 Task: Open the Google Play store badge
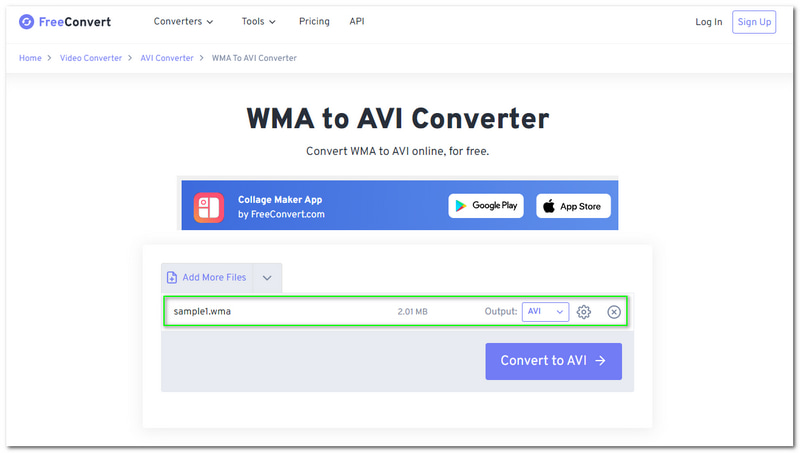click(485, 206)
